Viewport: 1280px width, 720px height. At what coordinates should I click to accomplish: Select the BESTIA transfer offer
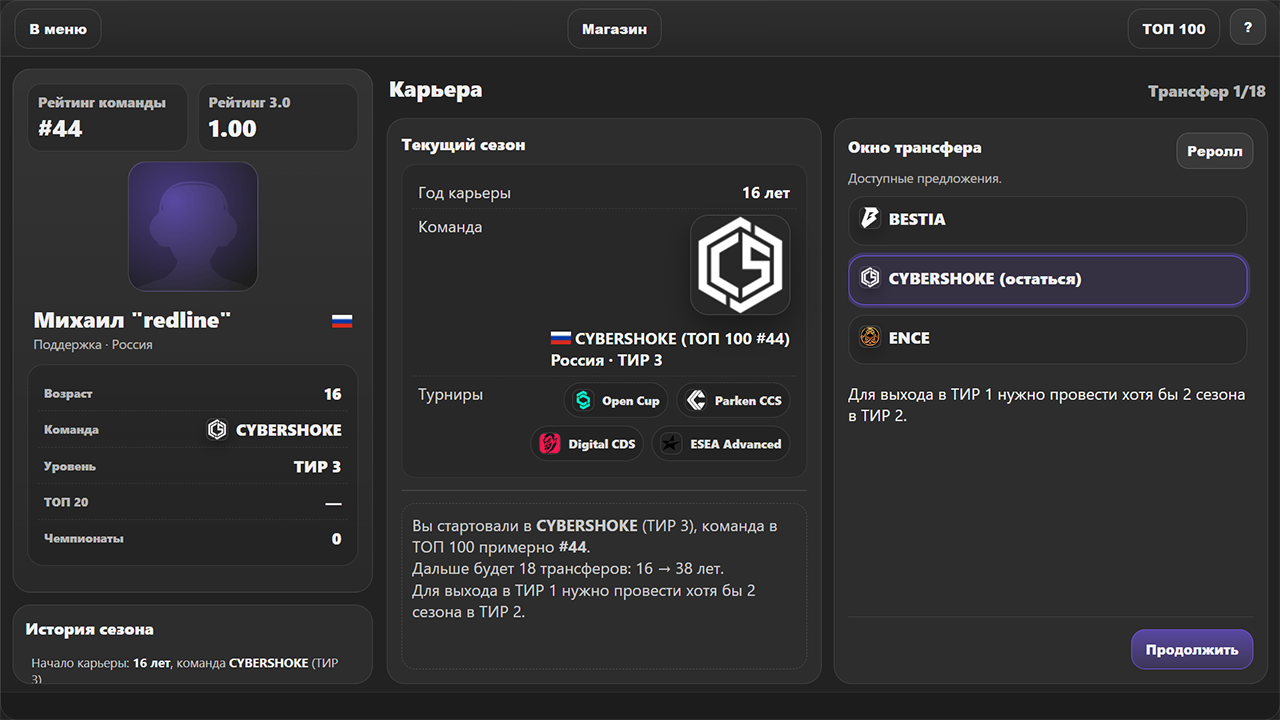(x=1048, y=220)
